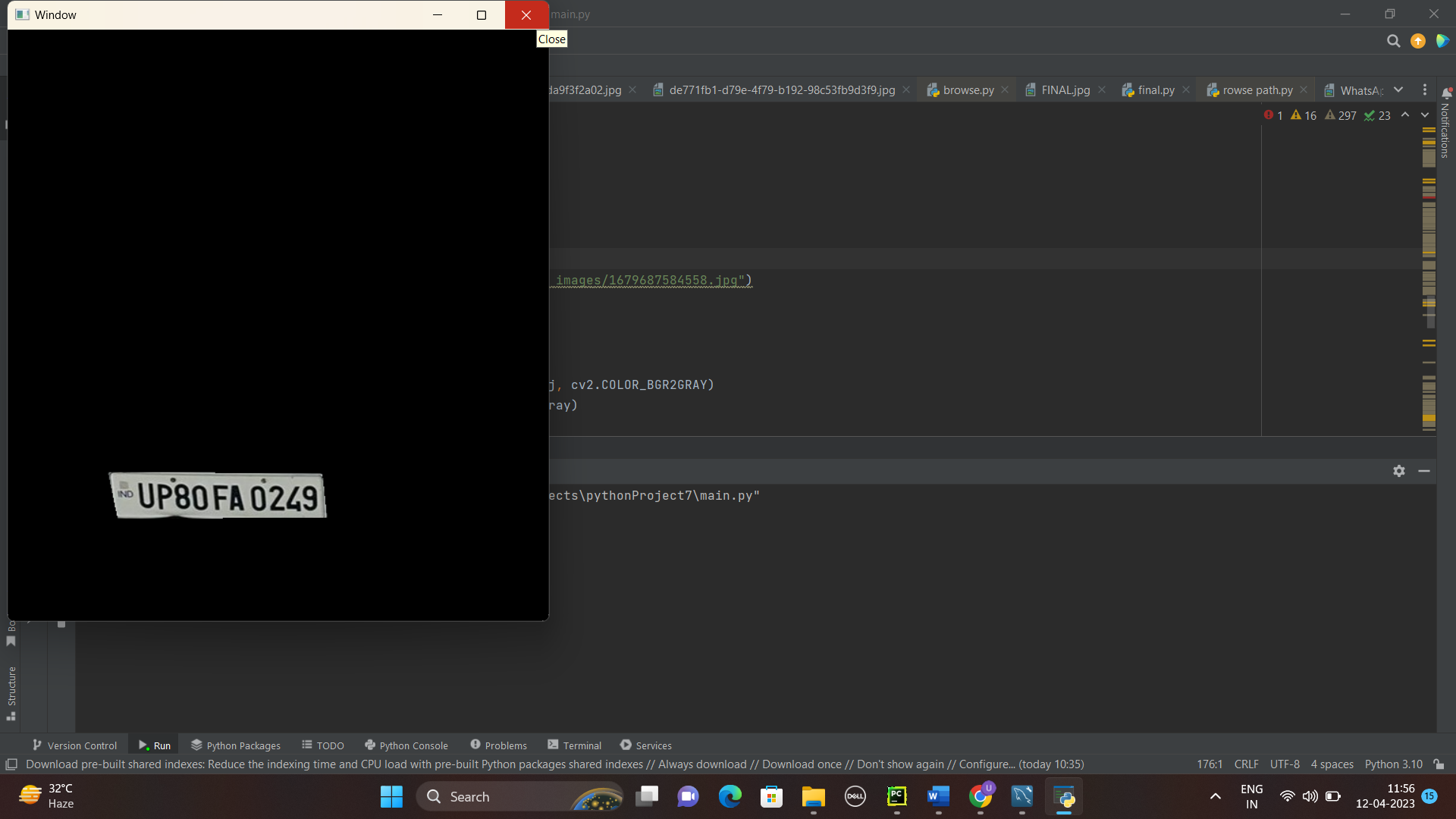
Task: Click the editor tabs kebab menu
Action: 1425,89
